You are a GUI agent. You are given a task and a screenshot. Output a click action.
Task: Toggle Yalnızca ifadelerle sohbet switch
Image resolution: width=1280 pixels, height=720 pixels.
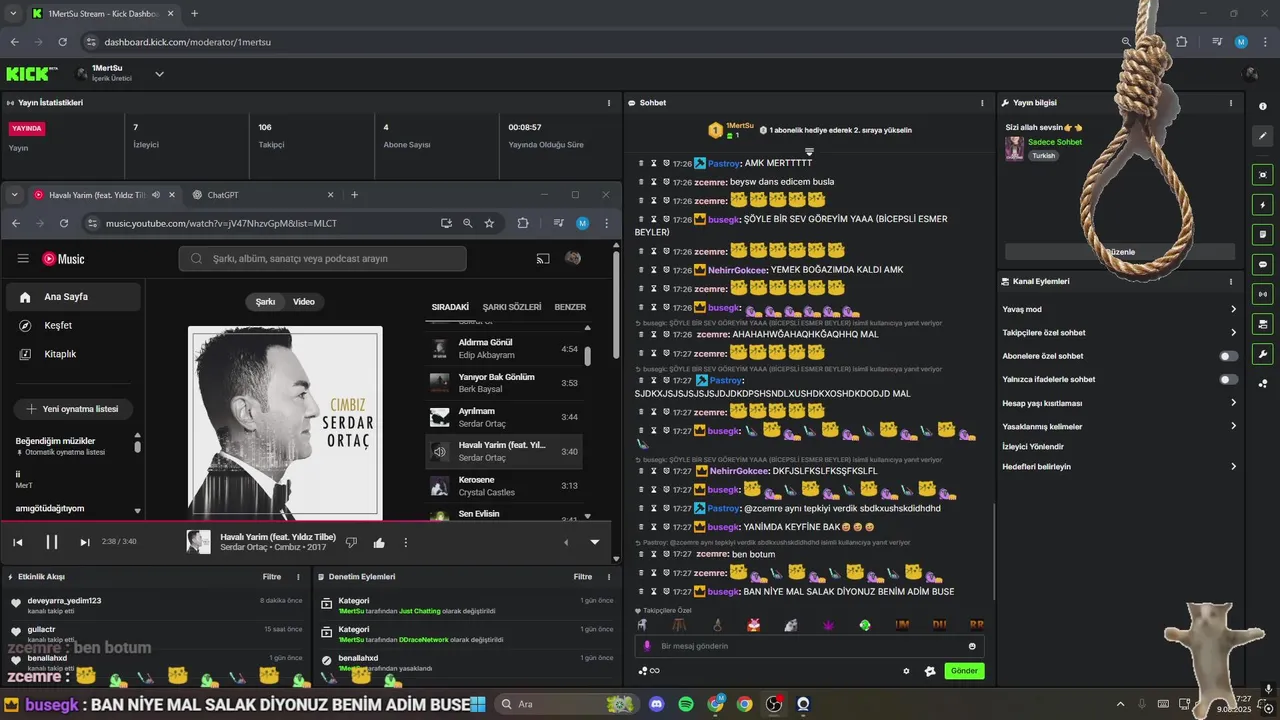(x=1228, y=379)
